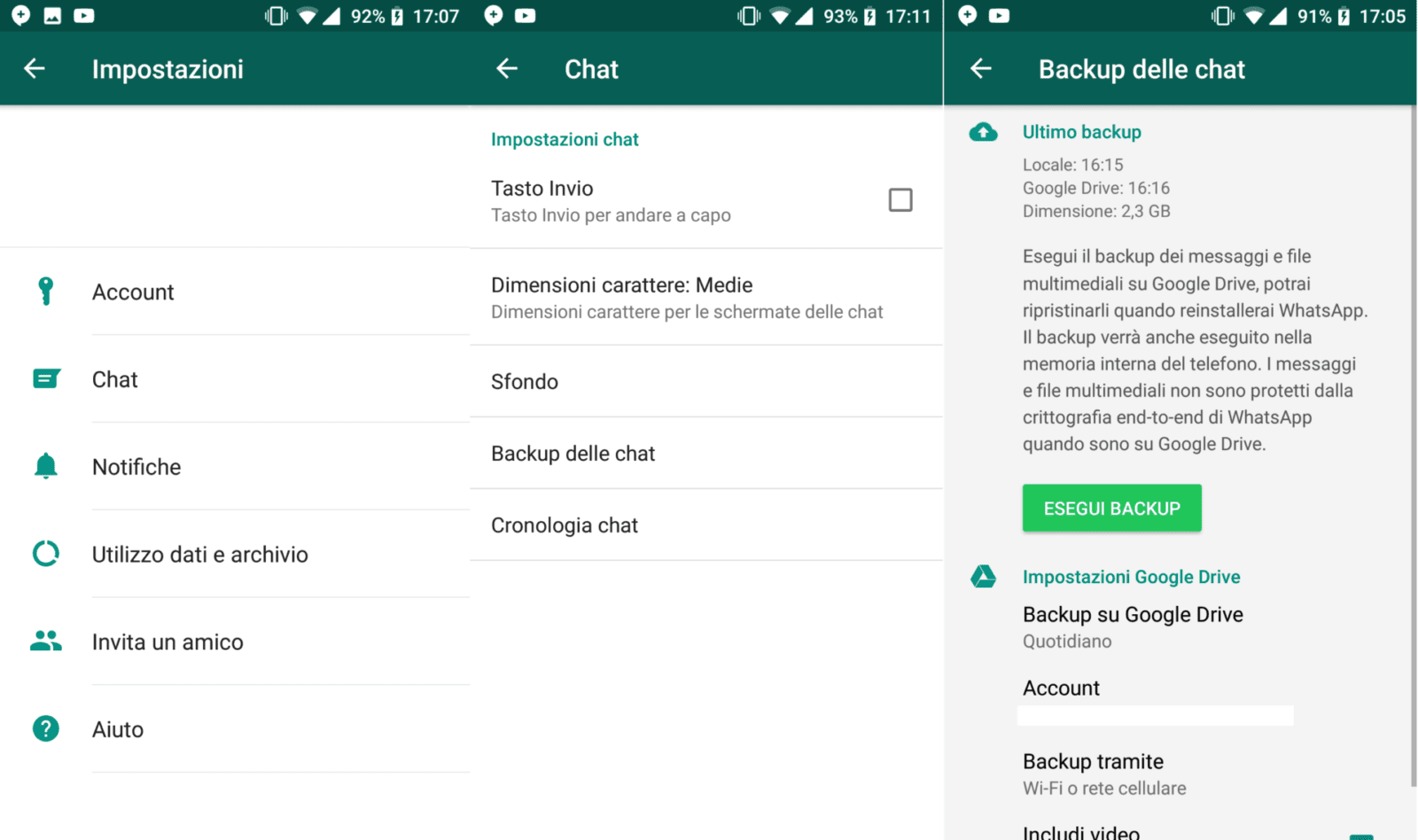Click the Ultimo backup heading
The height and width of the screenshot is (840, 1418).
(1082, 132)
